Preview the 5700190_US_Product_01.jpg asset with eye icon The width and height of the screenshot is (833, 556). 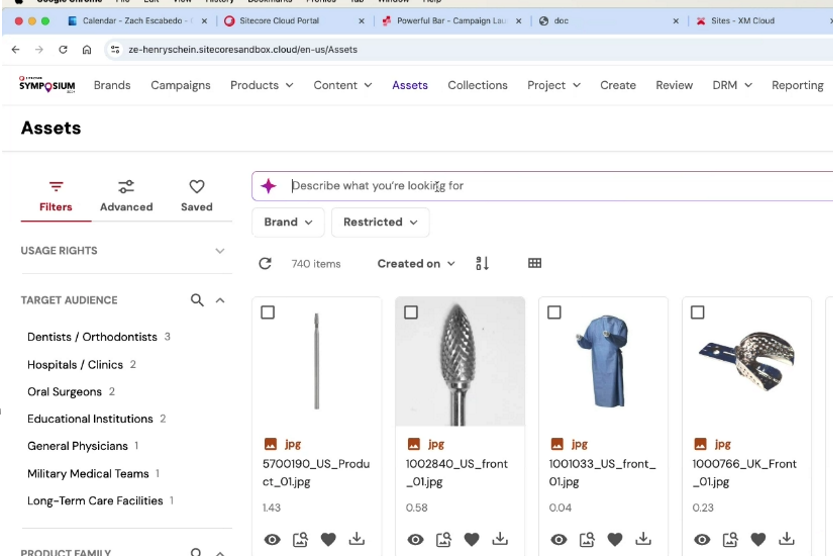(273, 540)
